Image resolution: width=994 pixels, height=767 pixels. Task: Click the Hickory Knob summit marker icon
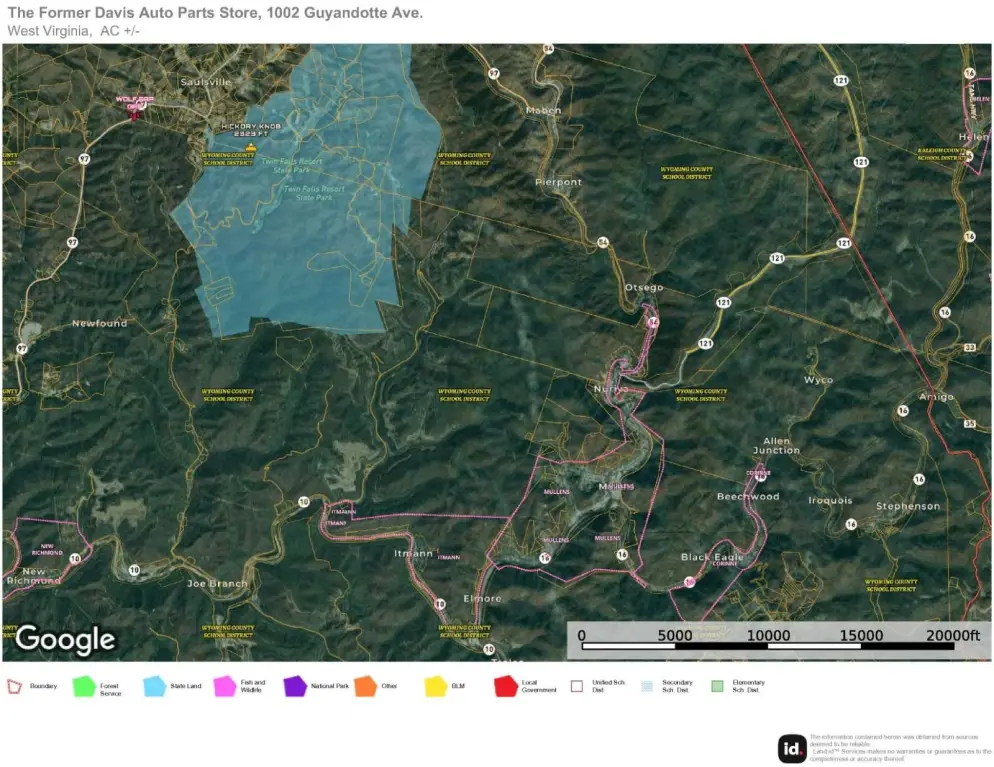pyautogui.click(x=251, y=147)
